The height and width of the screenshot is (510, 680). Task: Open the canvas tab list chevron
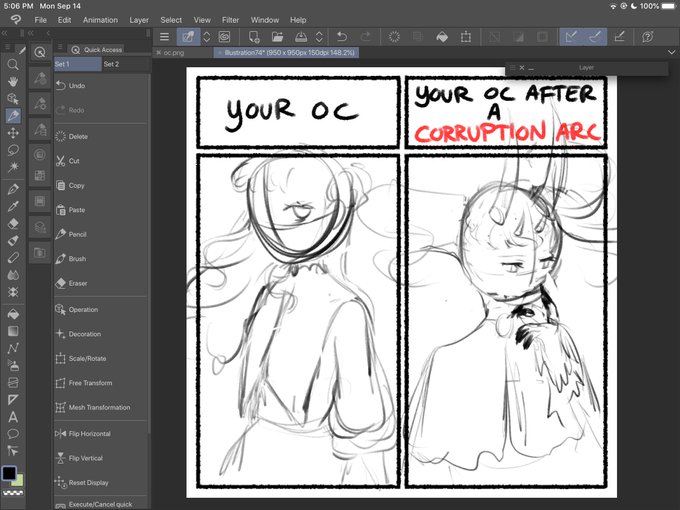tap(671, 52)
